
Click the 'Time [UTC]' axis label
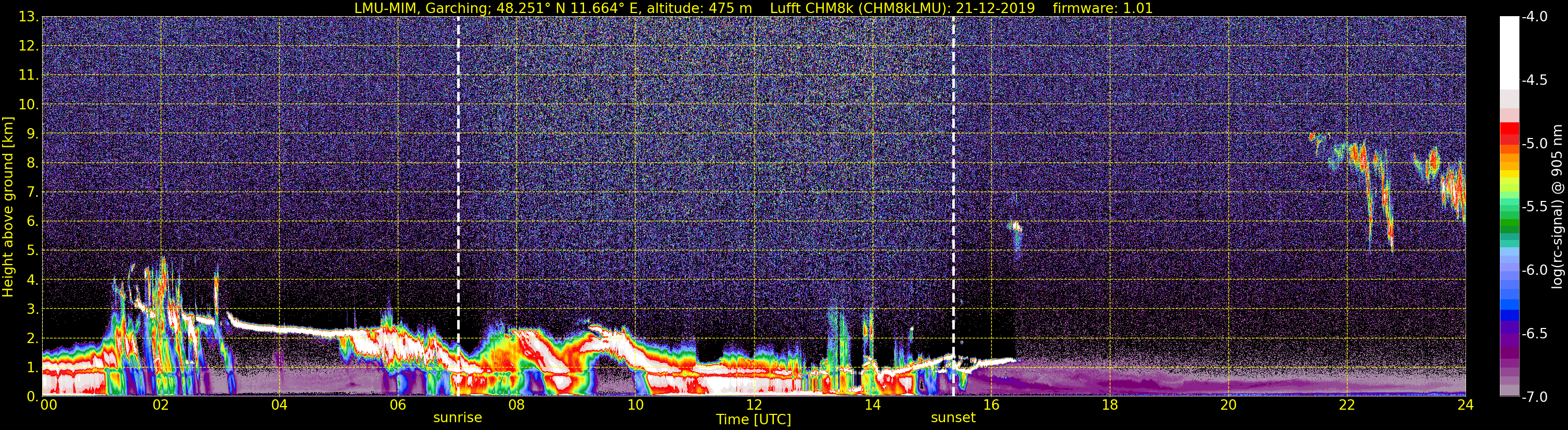753,420
